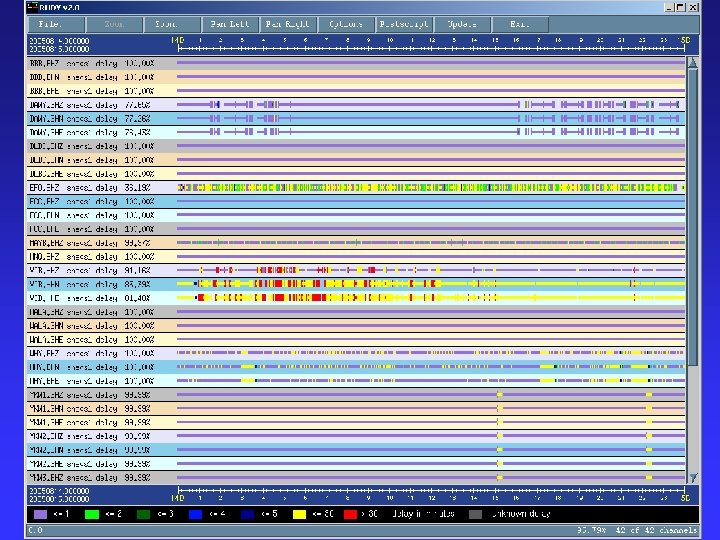Click the application icon in title bar

click(32, 7)
